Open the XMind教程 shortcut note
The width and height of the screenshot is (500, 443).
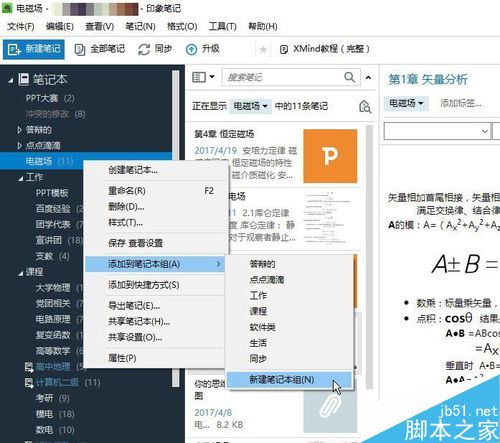coord(325,49)
